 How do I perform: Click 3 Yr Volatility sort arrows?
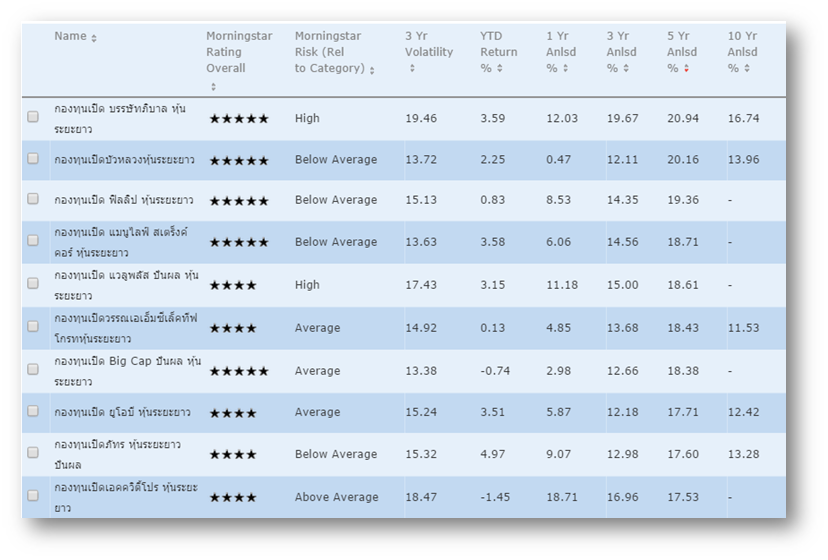[411, 69]
